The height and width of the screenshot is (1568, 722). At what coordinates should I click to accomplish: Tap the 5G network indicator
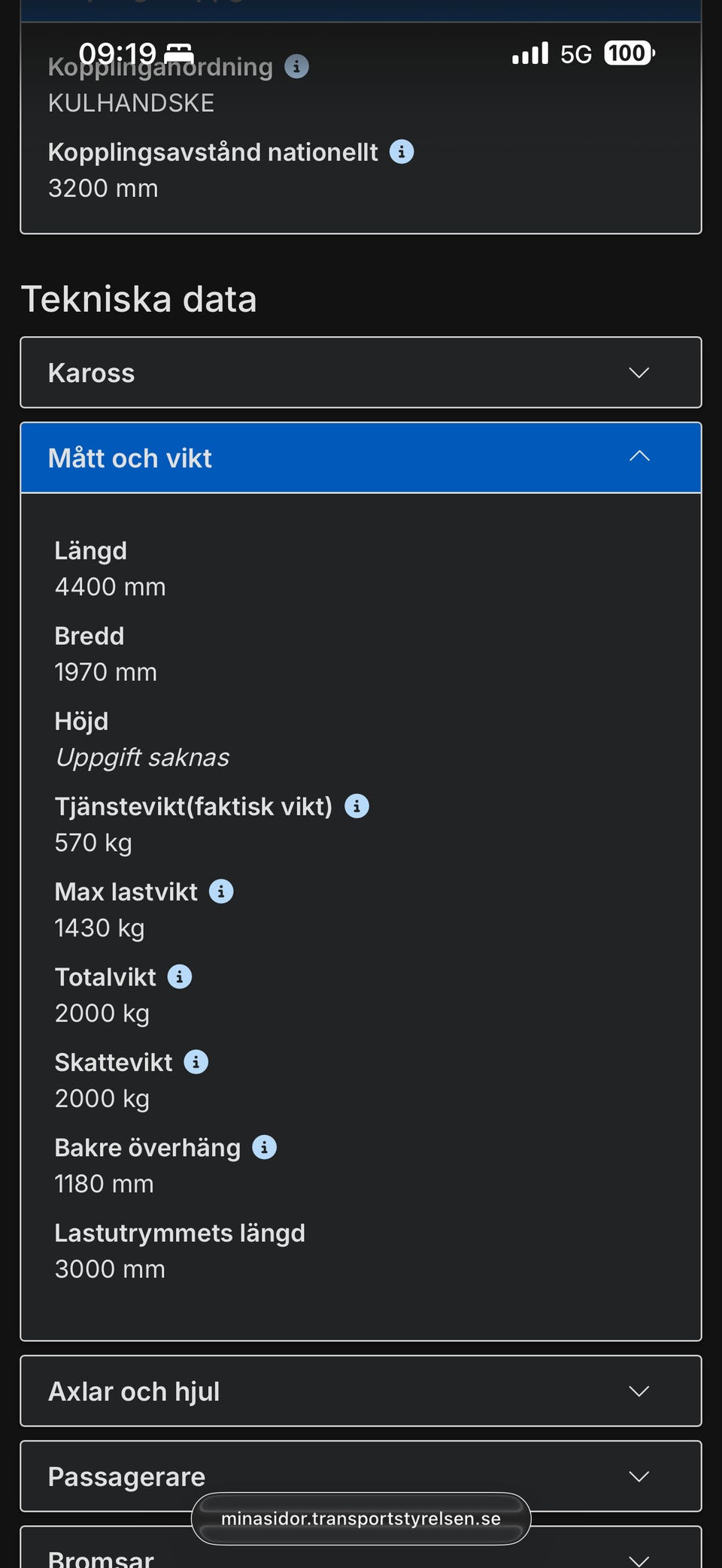[x=575, y=53]
